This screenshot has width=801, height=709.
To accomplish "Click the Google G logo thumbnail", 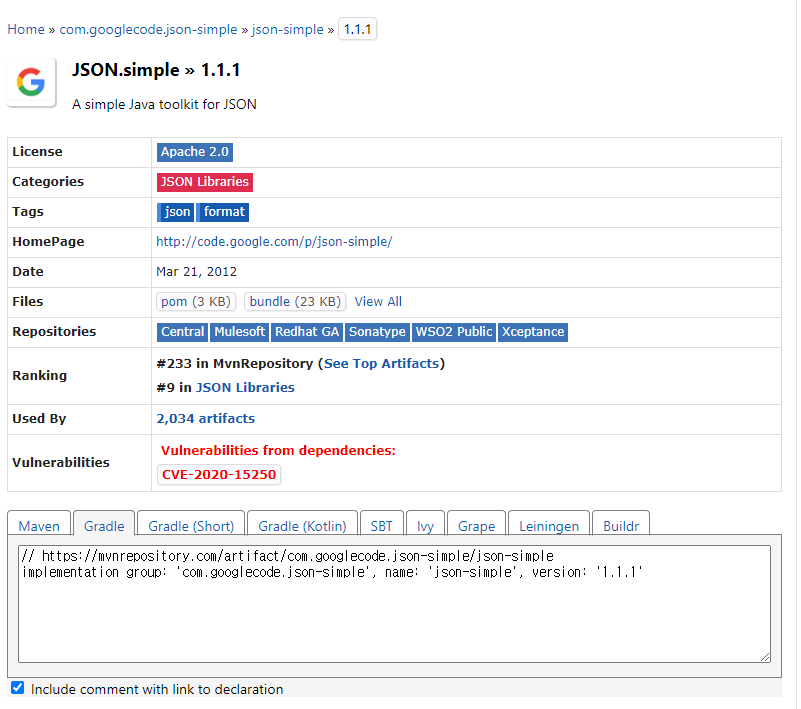I will pyautogui.click(x=31, y=82).
